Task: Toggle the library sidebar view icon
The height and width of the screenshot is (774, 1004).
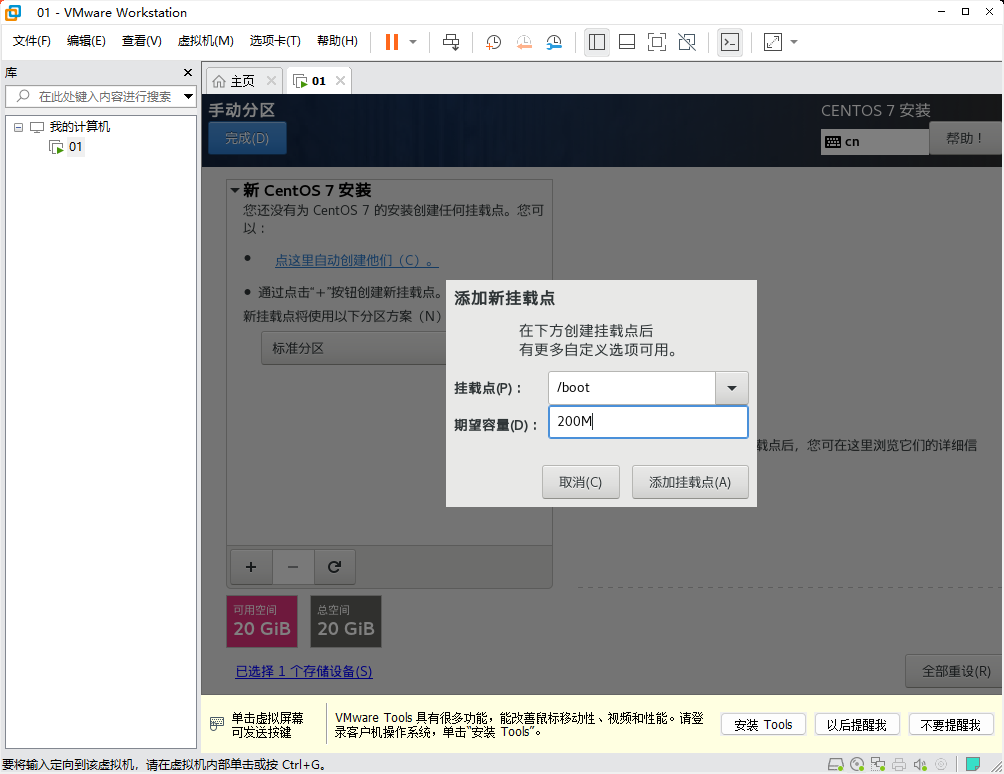Action: pyautogui.click(x=597, y=42)
